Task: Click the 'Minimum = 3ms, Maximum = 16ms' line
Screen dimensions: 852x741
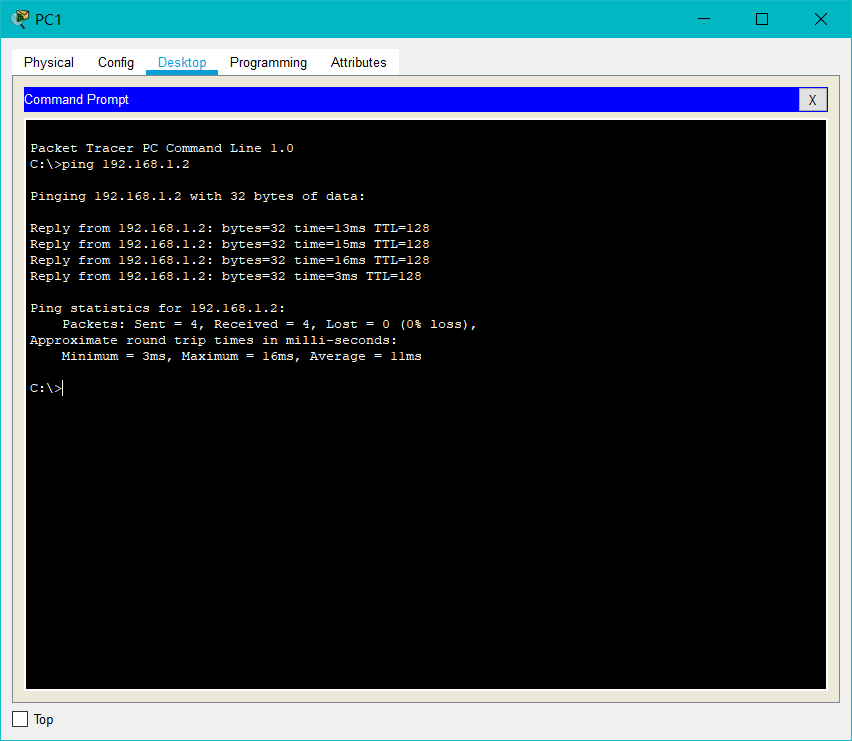Action: click(242, 356)
